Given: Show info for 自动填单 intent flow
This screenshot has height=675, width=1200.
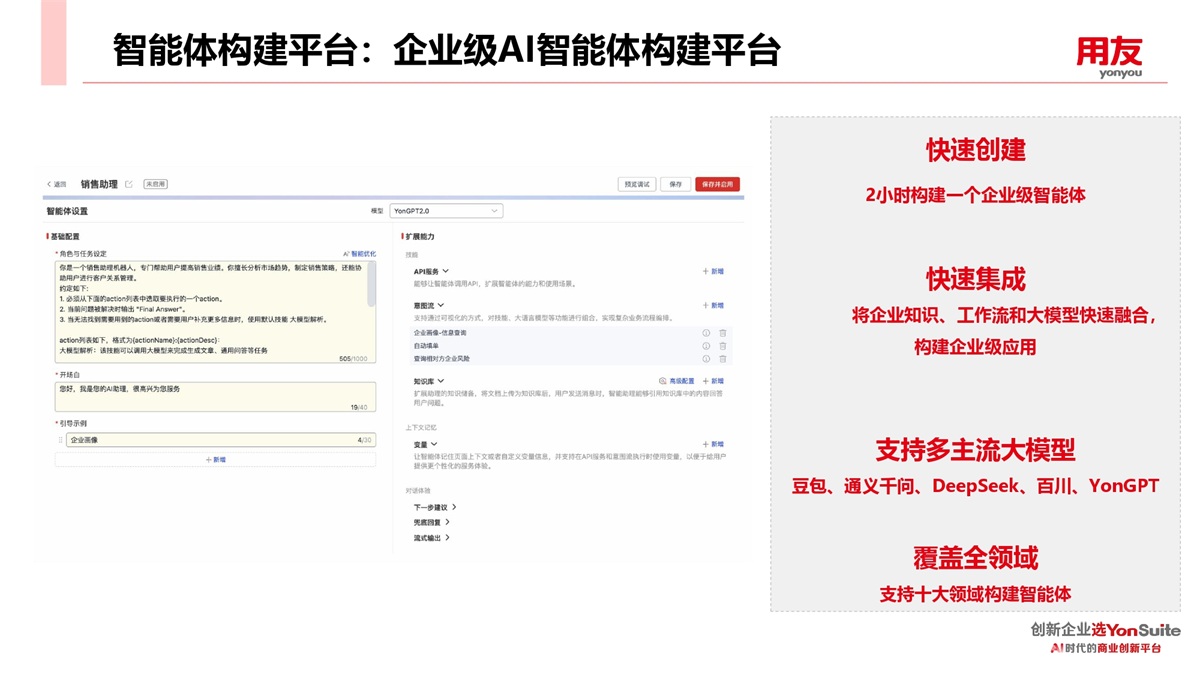Looking at the screenshot, I should tap(706, 346).
